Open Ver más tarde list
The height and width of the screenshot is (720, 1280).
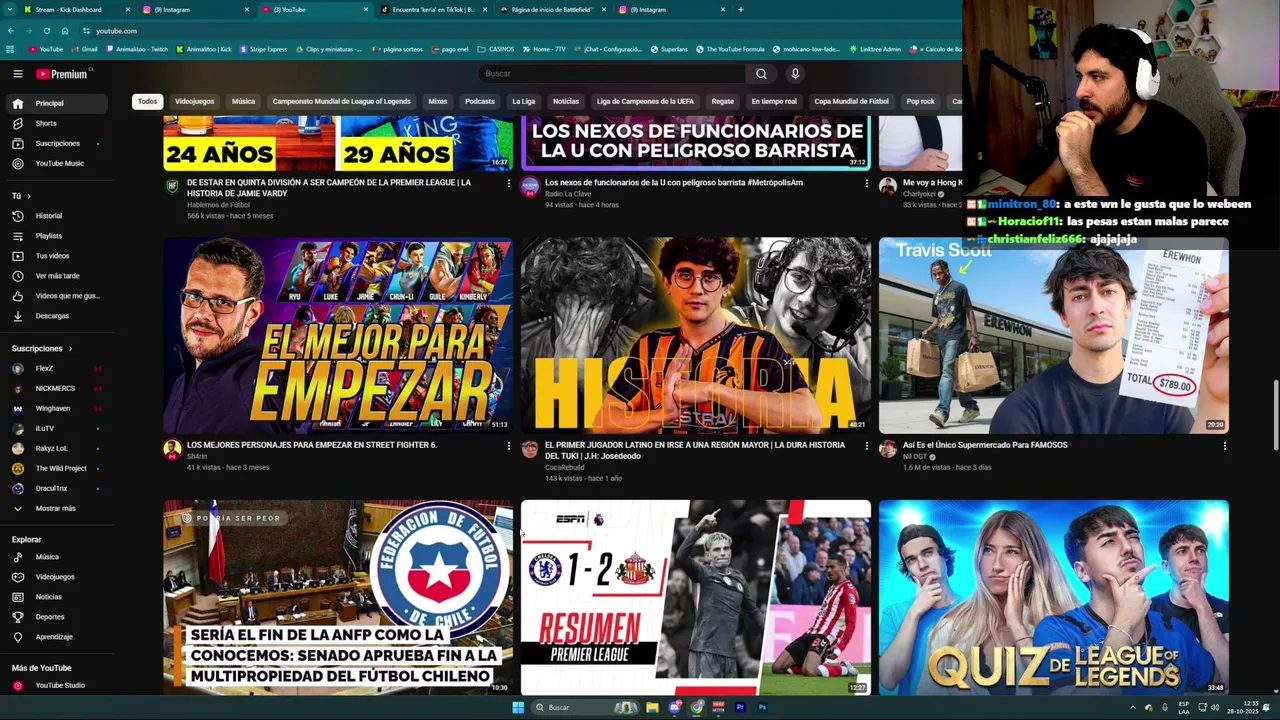58,276
